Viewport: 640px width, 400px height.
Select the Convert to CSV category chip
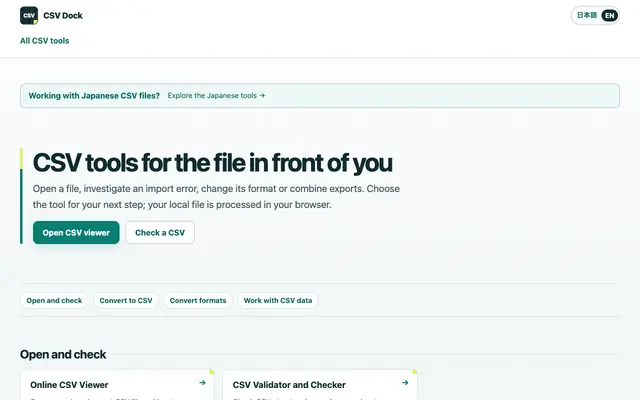point(126,300)
